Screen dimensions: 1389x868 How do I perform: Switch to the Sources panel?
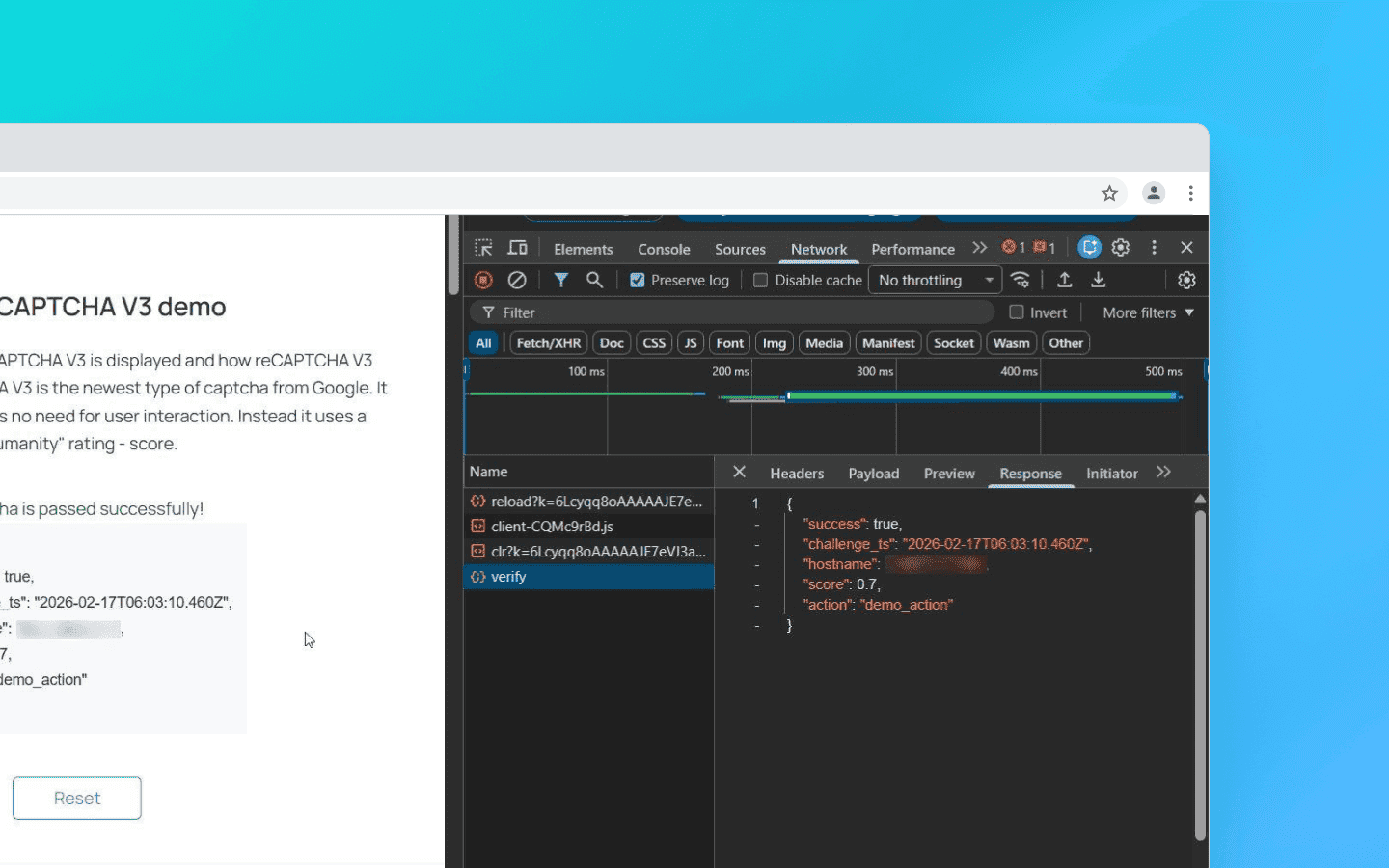pyautogui.click(x=740, y=249)
